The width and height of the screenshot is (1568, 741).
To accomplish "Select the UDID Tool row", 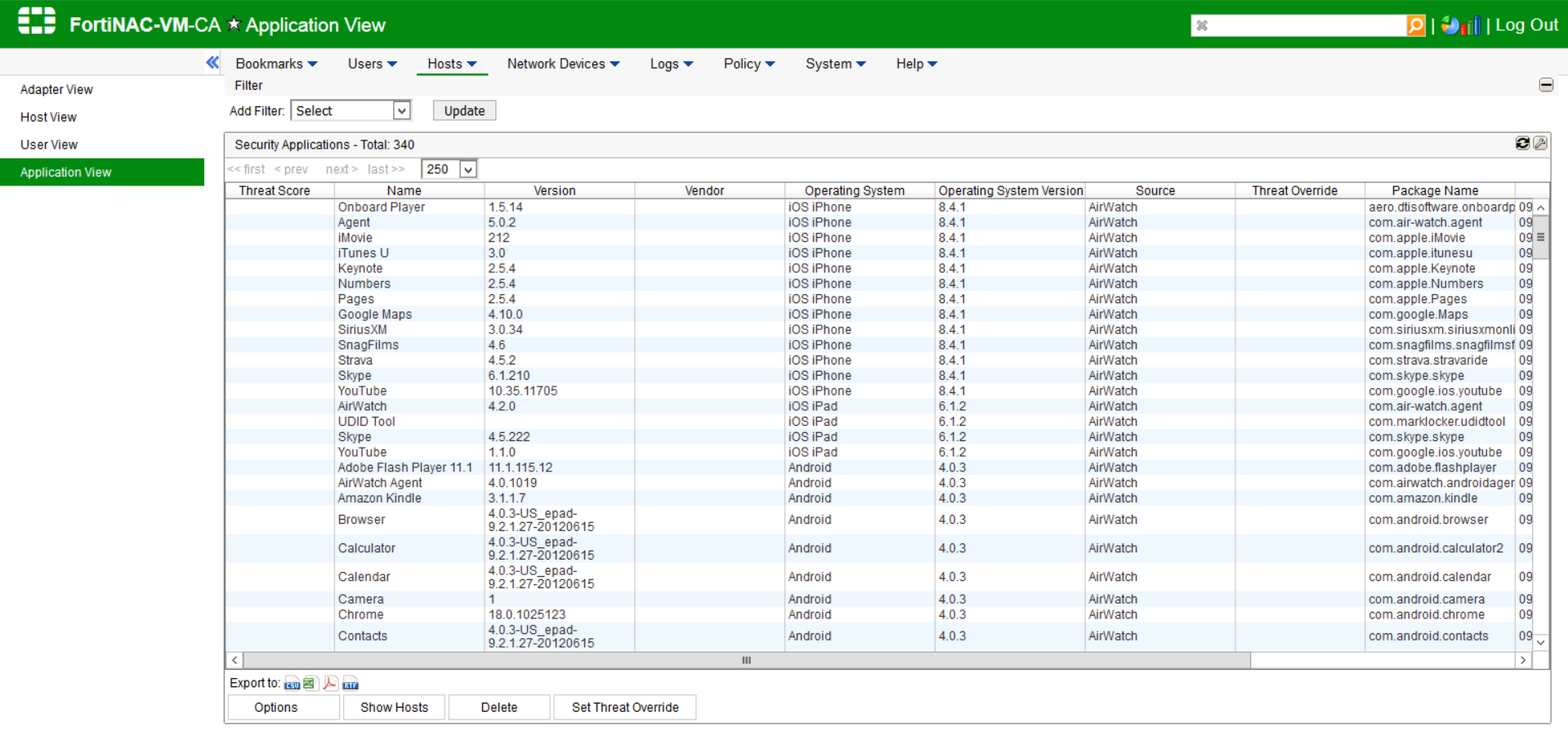I will 879,422.
